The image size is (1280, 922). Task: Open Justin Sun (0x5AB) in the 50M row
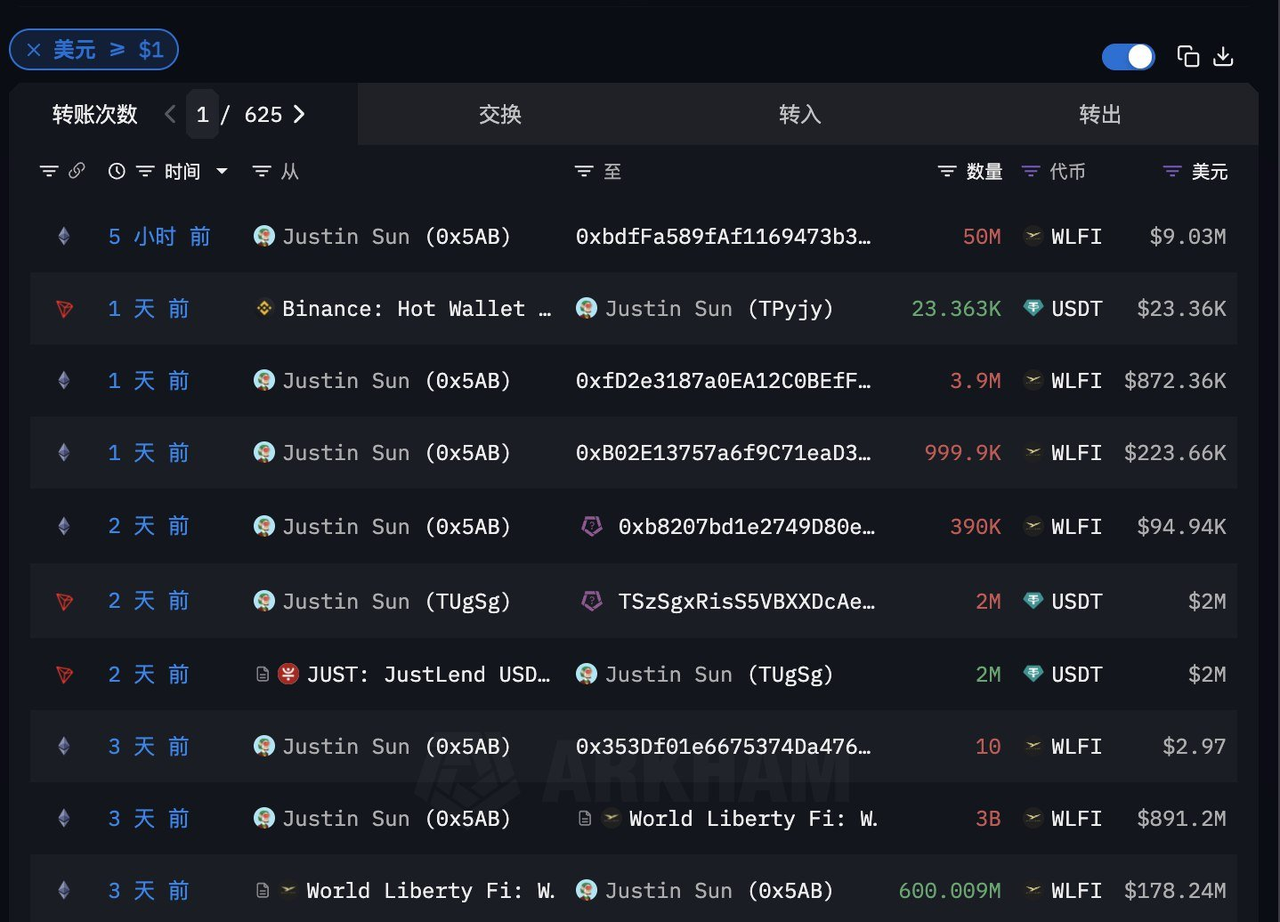pyautogui.click(x=396, y=237)
